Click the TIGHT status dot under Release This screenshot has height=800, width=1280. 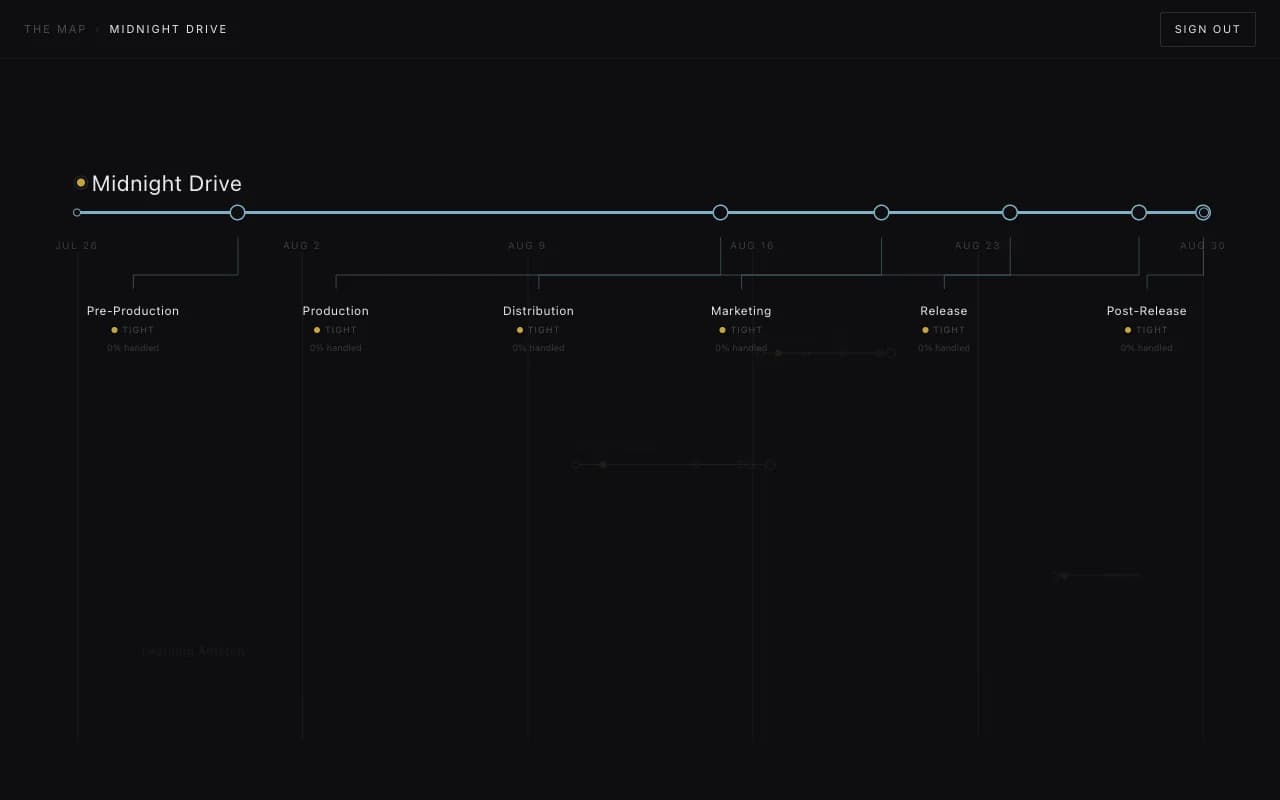925,330
